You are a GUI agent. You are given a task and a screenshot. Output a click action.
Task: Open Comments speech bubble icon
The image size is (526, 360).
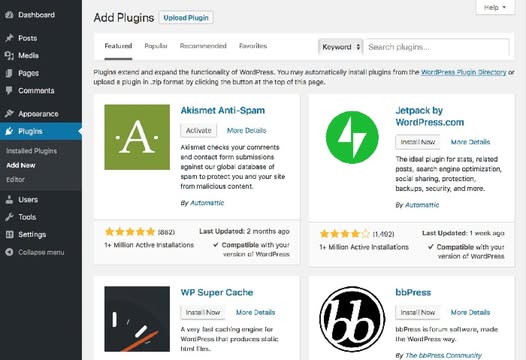(x=9, y=90)
